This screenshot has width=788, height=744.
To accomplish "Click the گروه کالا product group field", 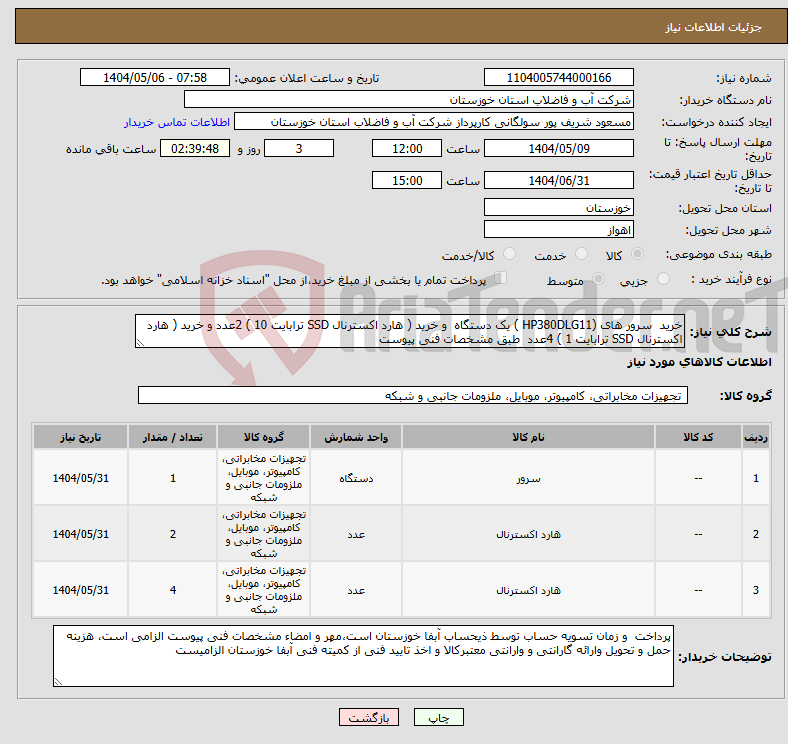I will point(411,396).
